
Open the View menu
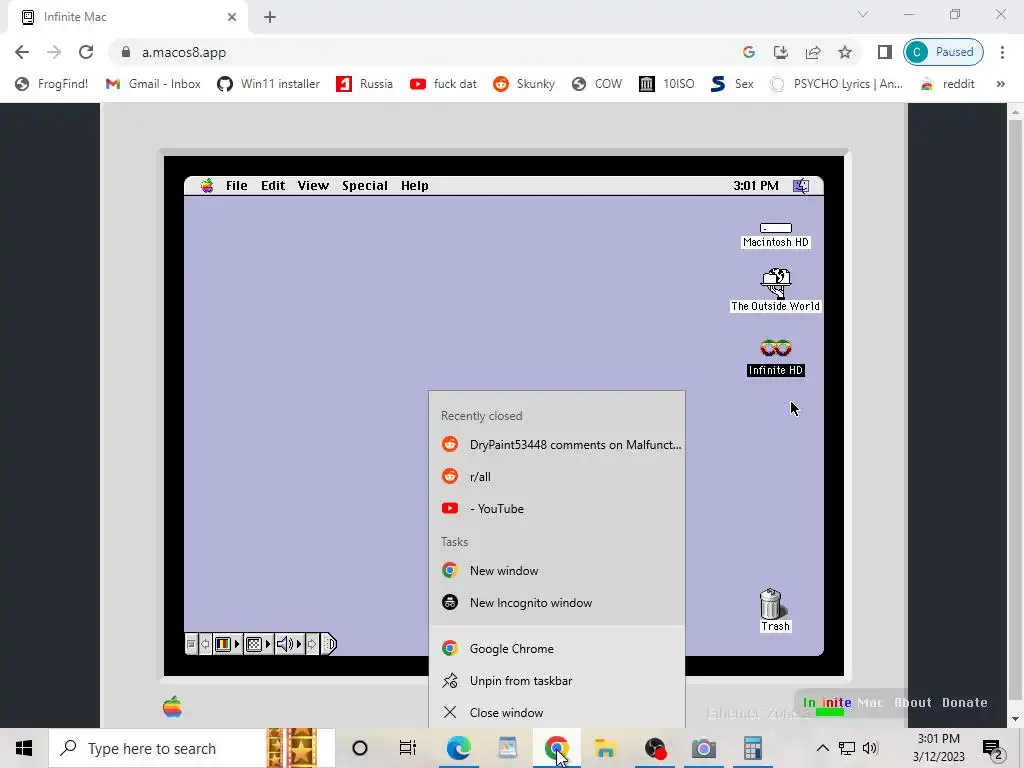[313, 185]
